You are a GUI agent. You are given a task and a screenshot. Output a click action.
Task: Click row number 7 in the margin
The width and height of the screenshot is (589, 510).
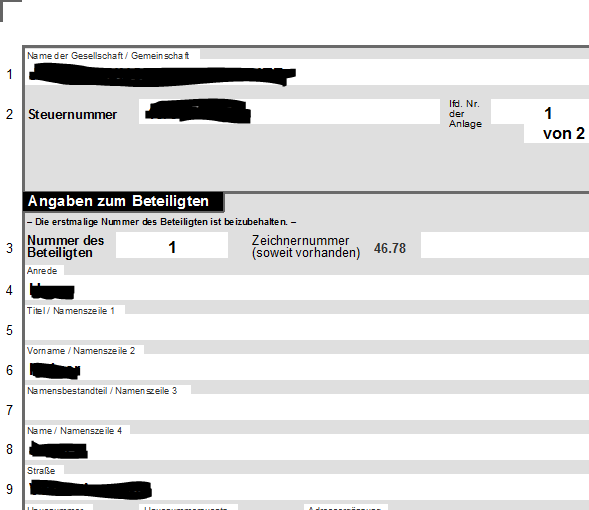click(x=9, y=410)
